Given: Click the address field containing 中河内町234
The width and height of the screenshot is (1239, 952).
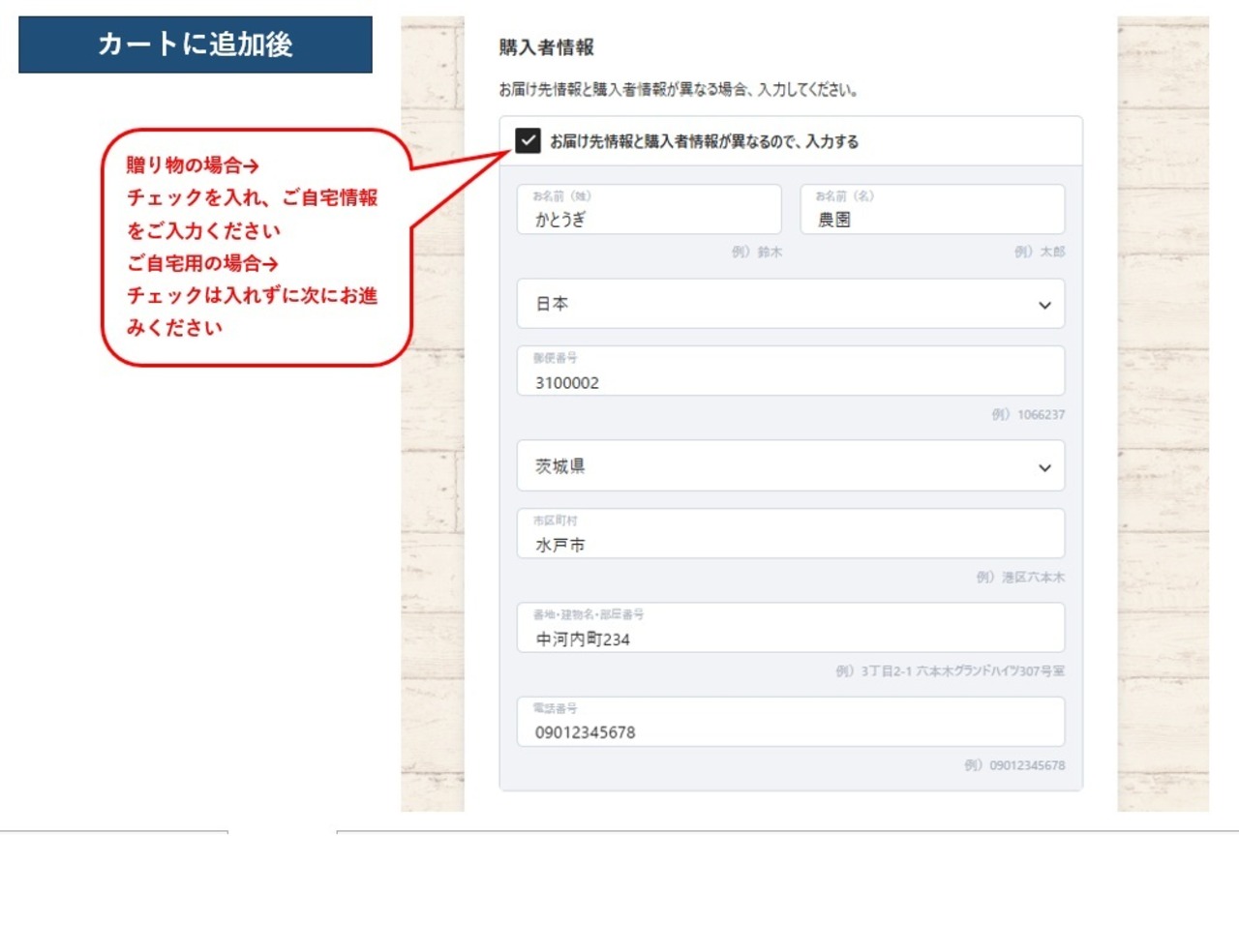Looking at the screenshot, I should point(791,627).
